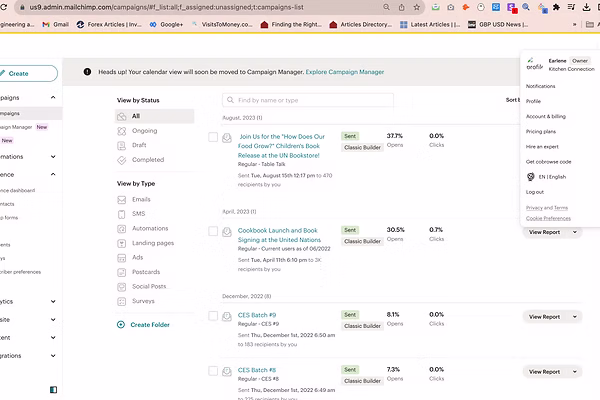Open Account & billing menu item

546,116
